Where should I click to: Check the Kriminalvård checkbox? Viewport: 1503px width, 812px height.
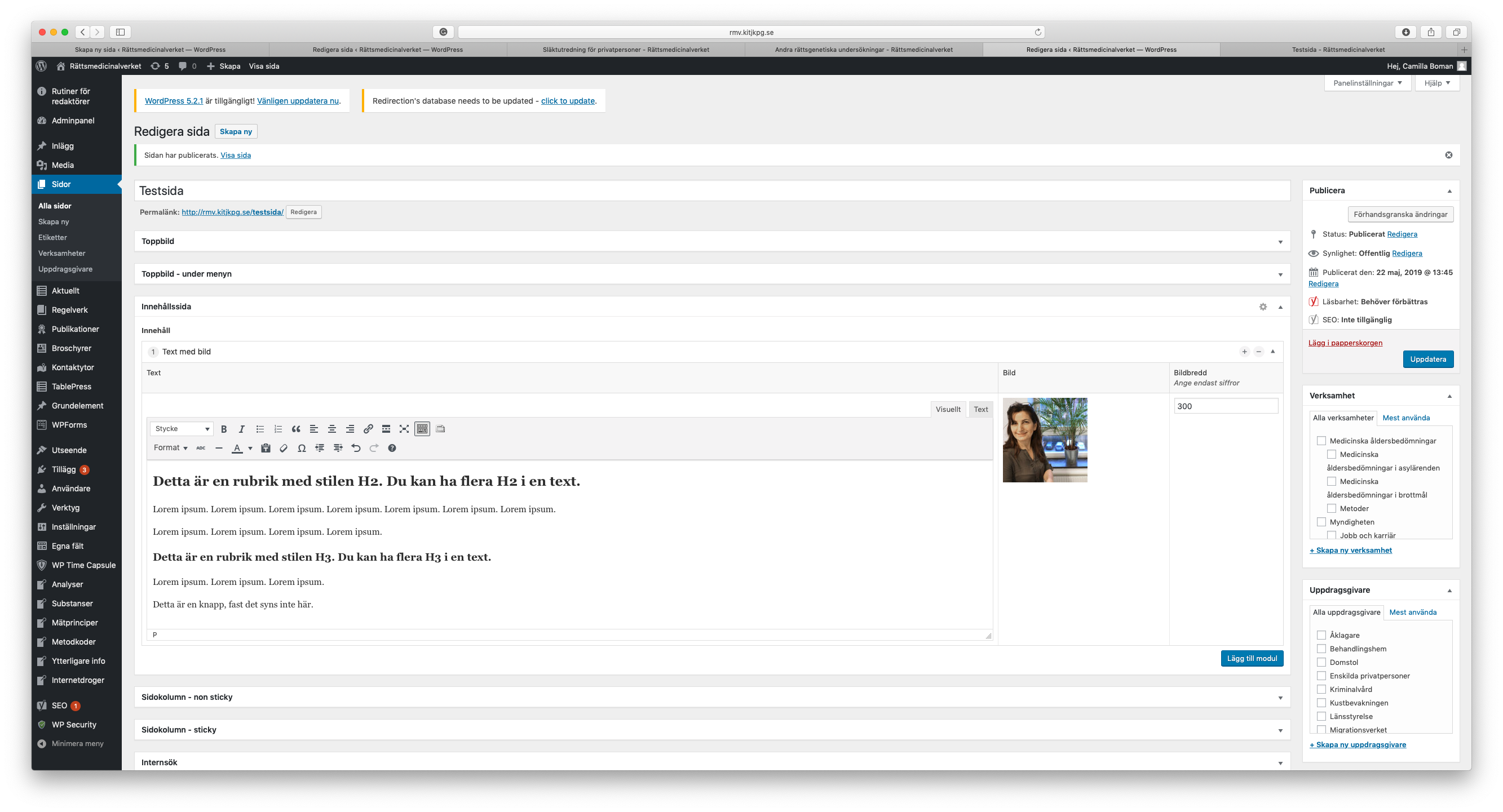[x=1321, y=689]
